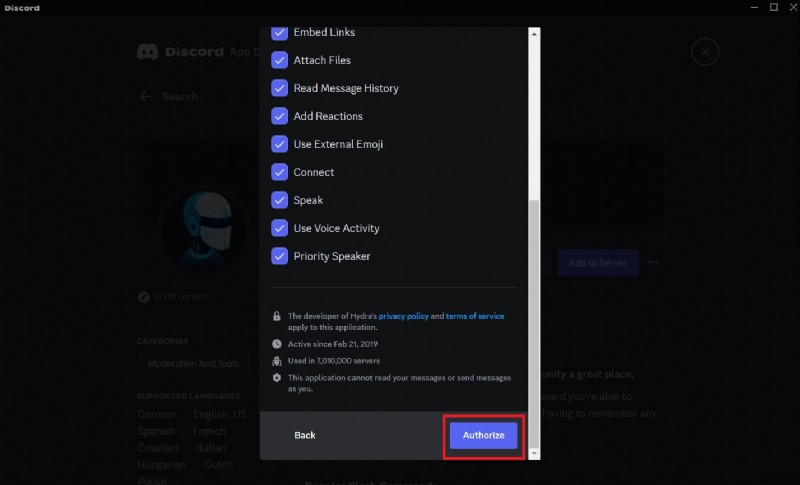Click the scrollbar down arrow in the dialog
Viewport: 800px width, 485px height.
[x=534, y=453]
